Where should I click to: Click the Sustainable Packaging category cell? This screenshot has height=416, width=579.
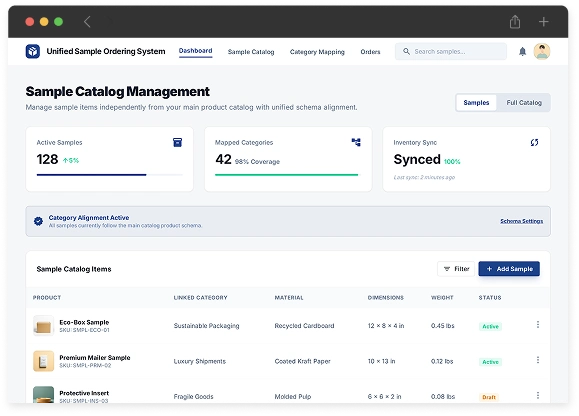[206, 326]
